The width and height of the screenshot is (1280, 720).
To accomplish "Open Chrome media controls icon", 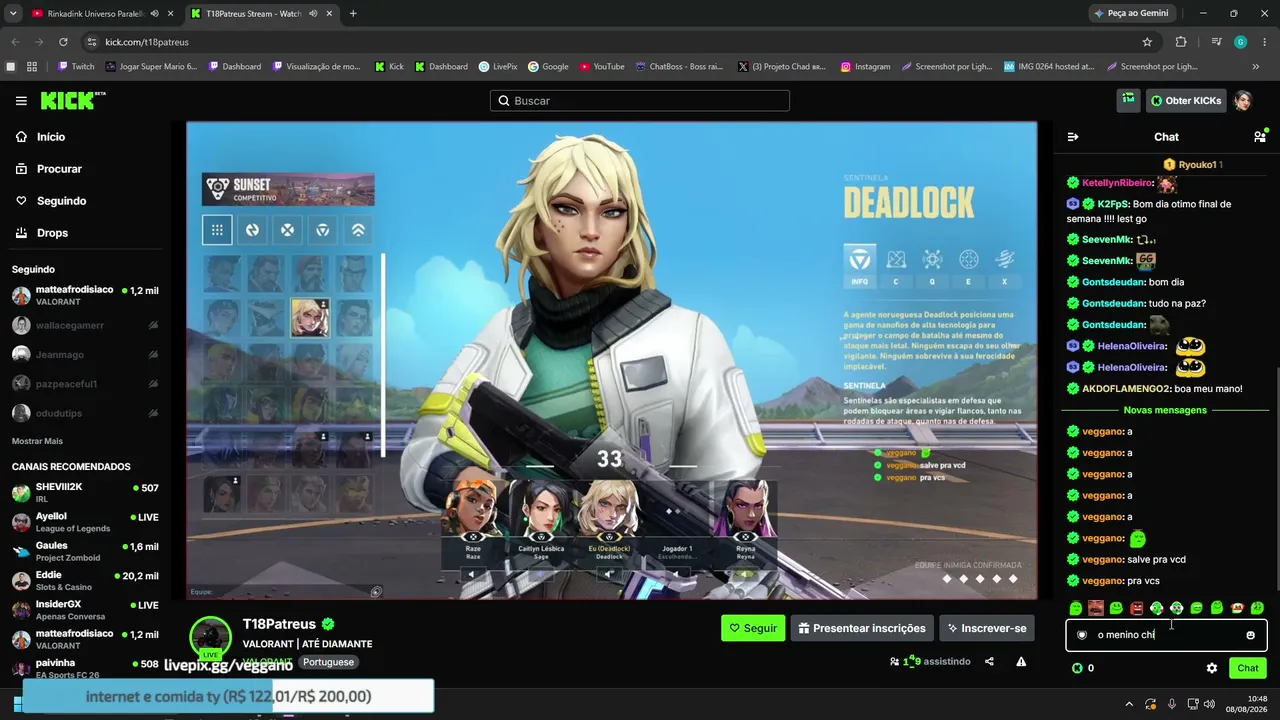I will pyautogui.click(x=1216, y=42).
